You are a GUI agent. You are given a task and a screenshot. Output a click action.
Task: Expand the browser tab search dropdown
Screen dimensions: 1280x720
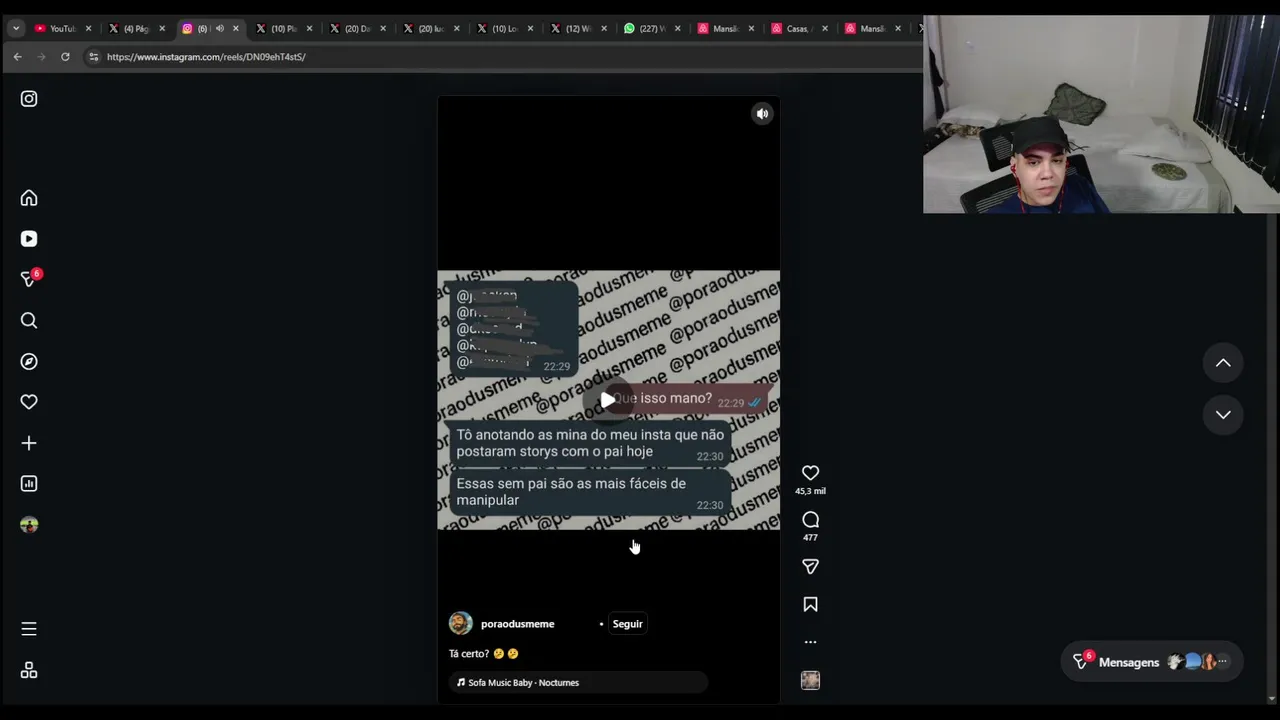(x=16, y=29)
